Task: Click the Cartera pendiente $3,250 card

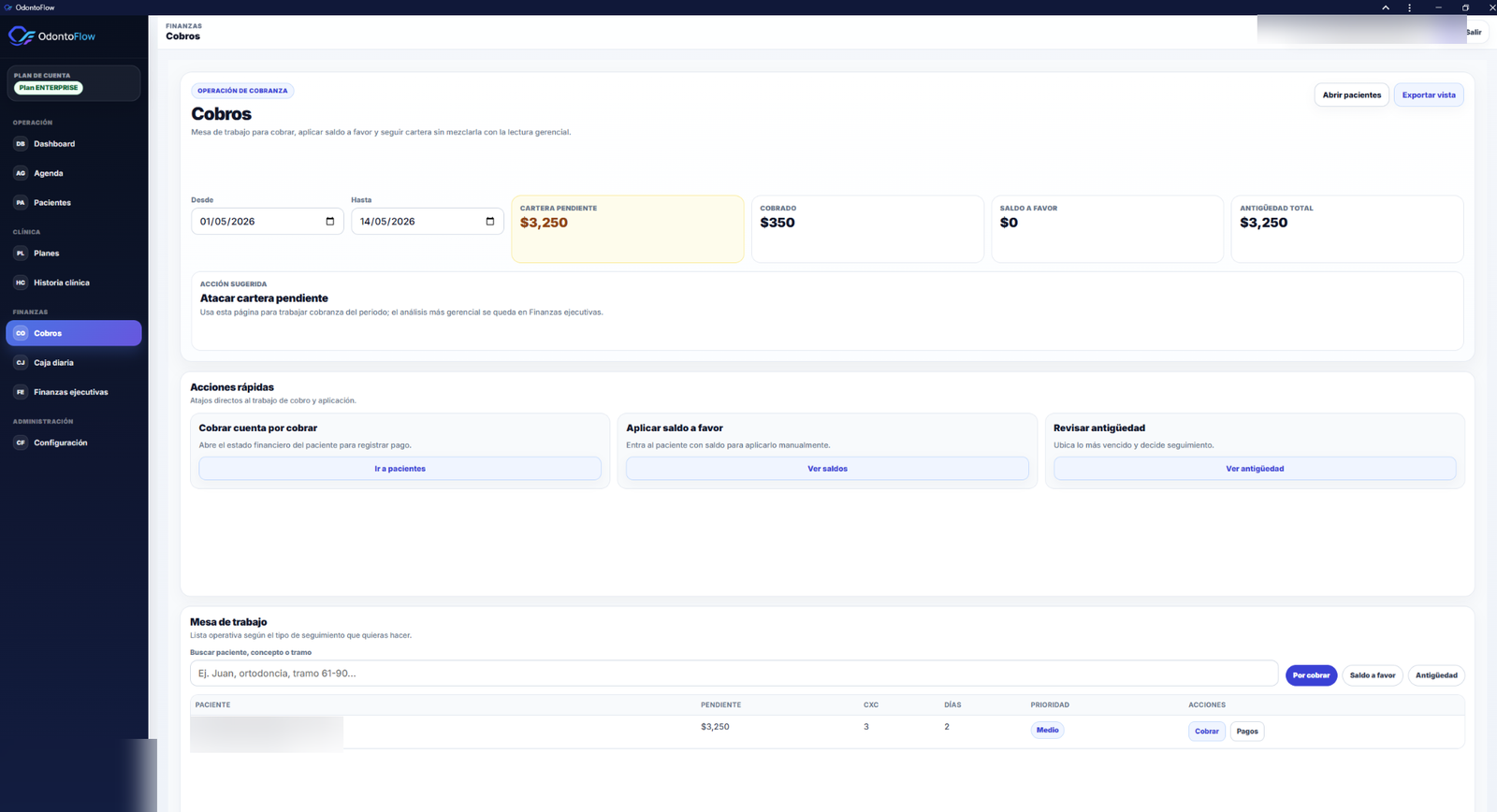Action: click(x=628, y=229)
